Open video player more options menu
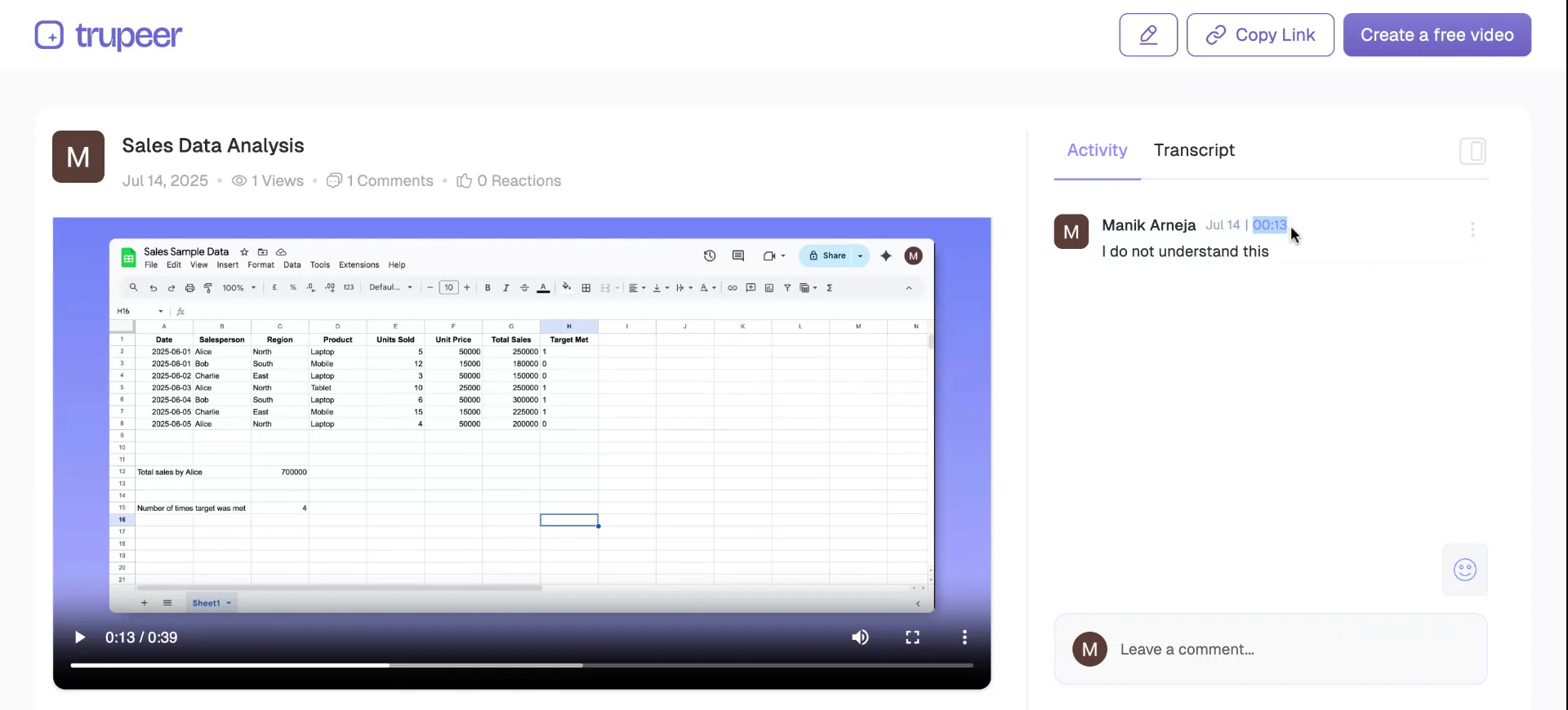The width and height of the screenshot is (1568, 710). tap(964, 637)
